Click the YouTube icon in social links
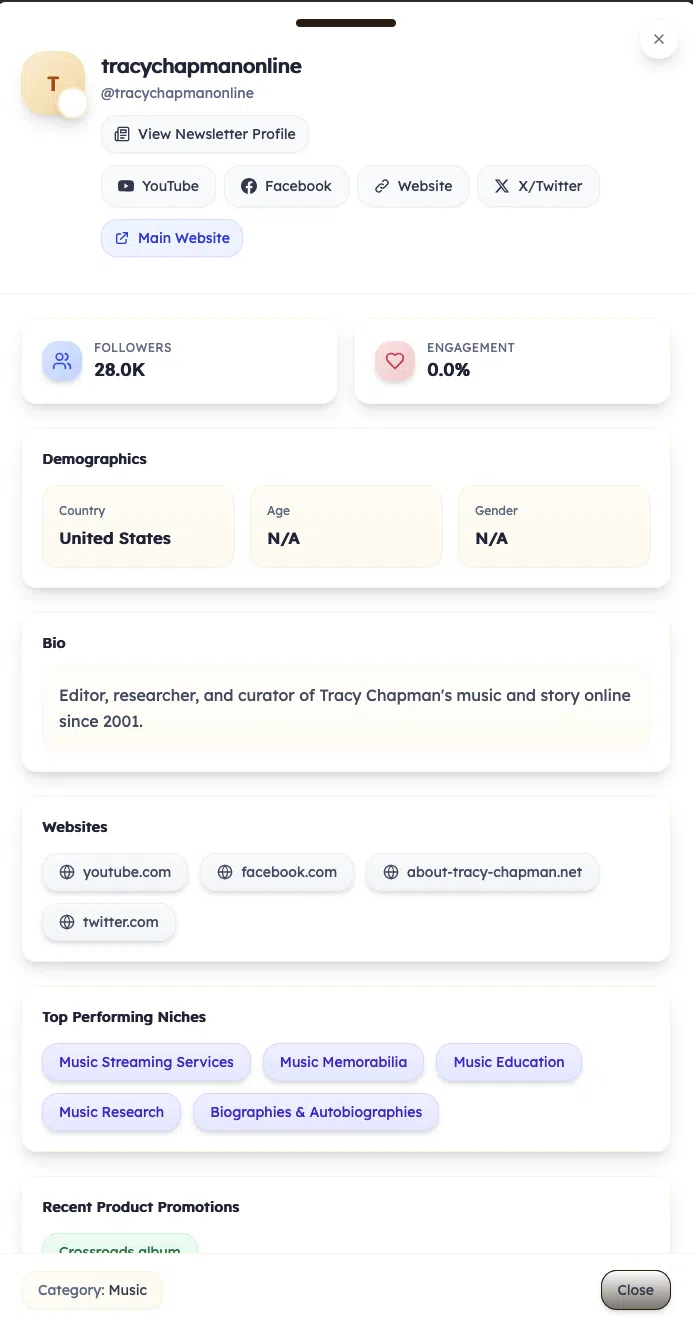Screen dimensions: 693x1318 pos(125,186)
